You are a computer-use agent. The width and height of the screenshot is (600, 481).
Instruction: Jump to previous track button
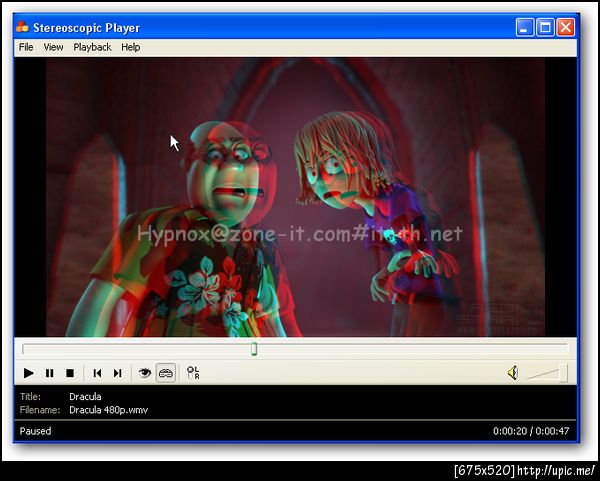(97, 373)
